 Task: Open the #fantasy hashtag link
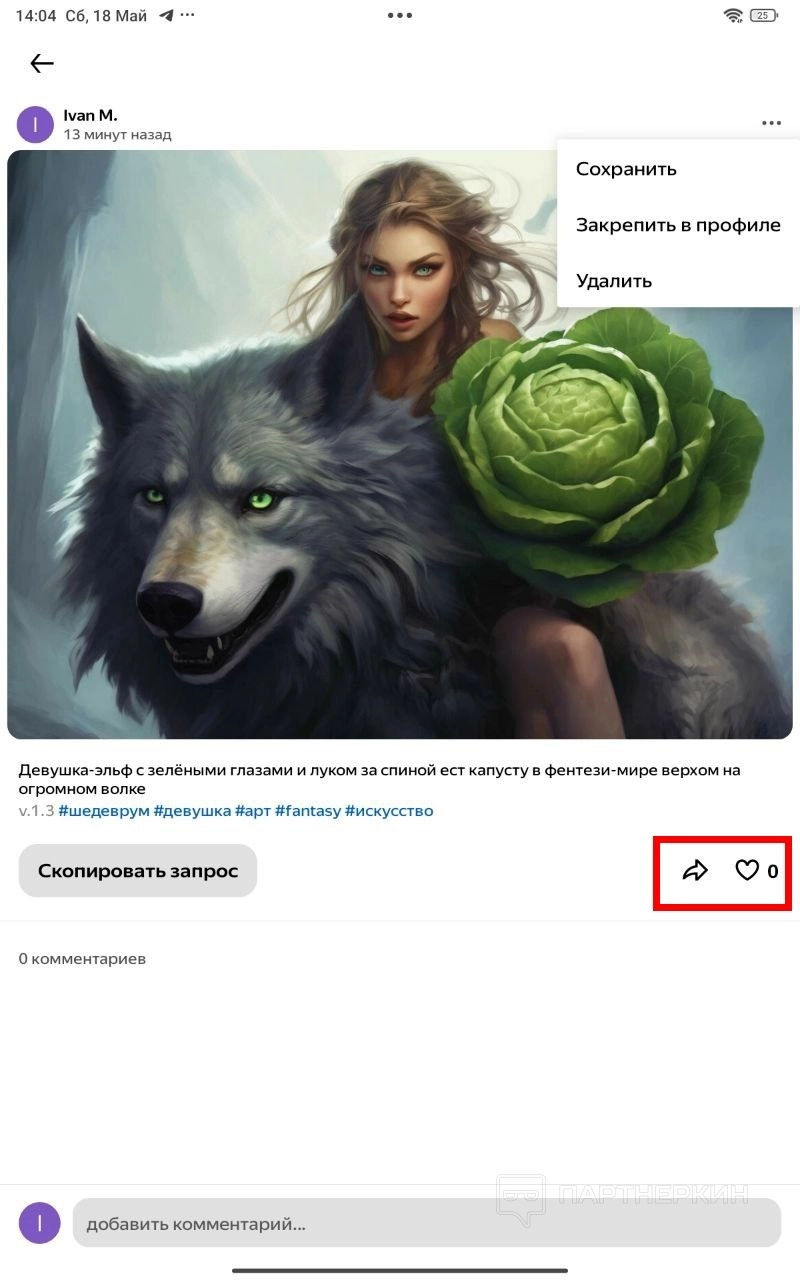[307, 811]
